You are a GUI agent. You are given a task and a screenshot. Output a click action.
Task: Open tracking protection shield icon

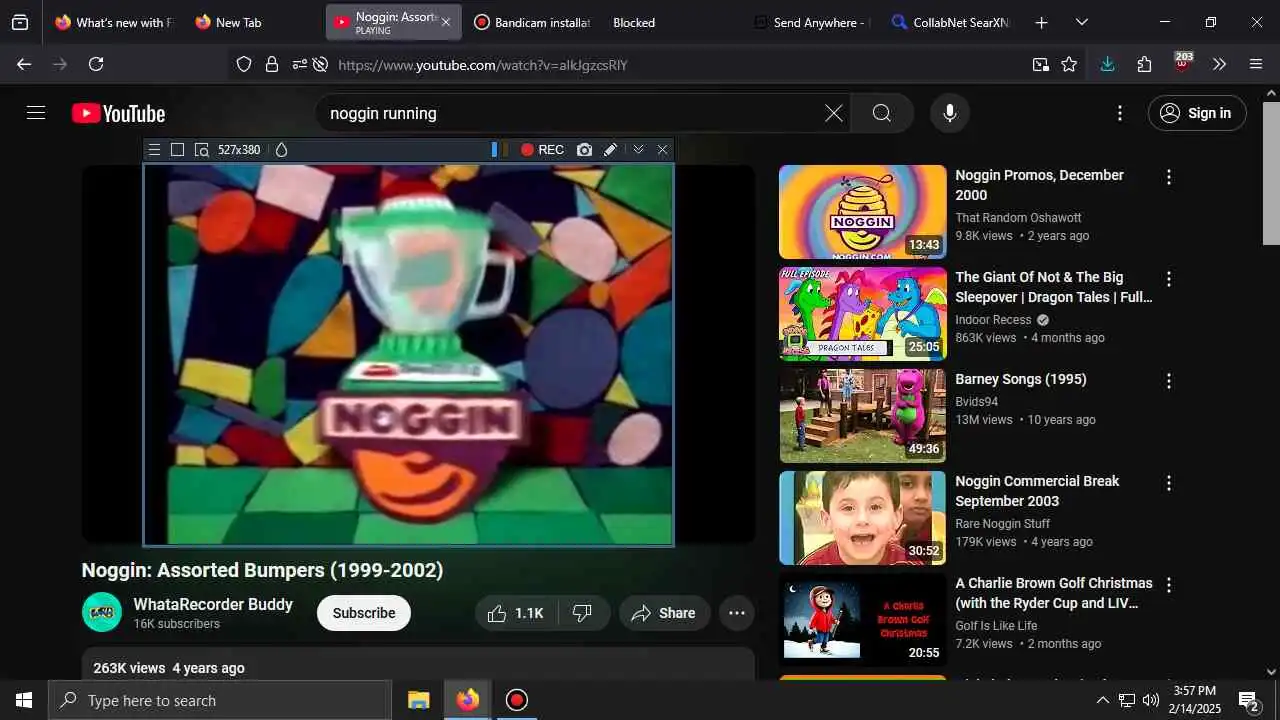pyautogui.click(x=244, y=64)
